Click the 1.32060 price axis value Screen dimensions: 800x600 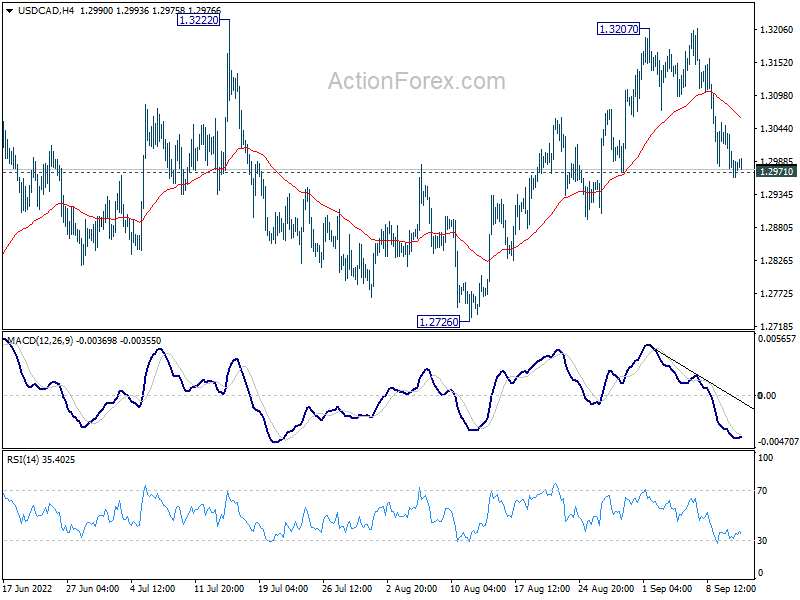[777, 30]
